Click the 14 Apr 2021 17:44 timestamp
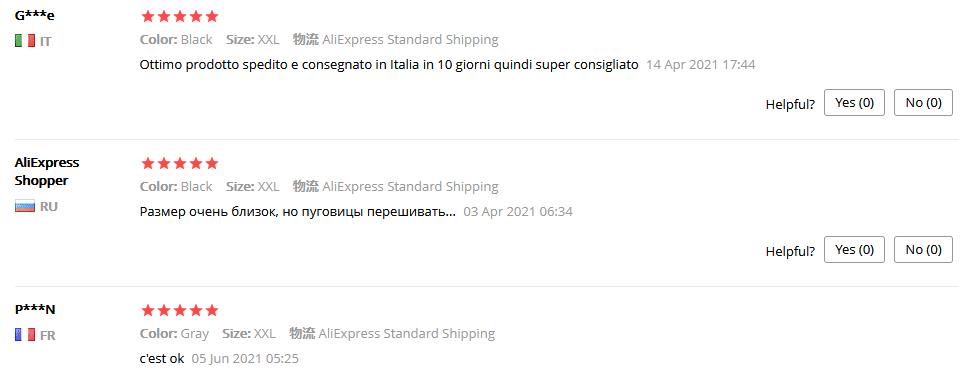The height and width of the screenshot is (376, 978). (700, 64)
